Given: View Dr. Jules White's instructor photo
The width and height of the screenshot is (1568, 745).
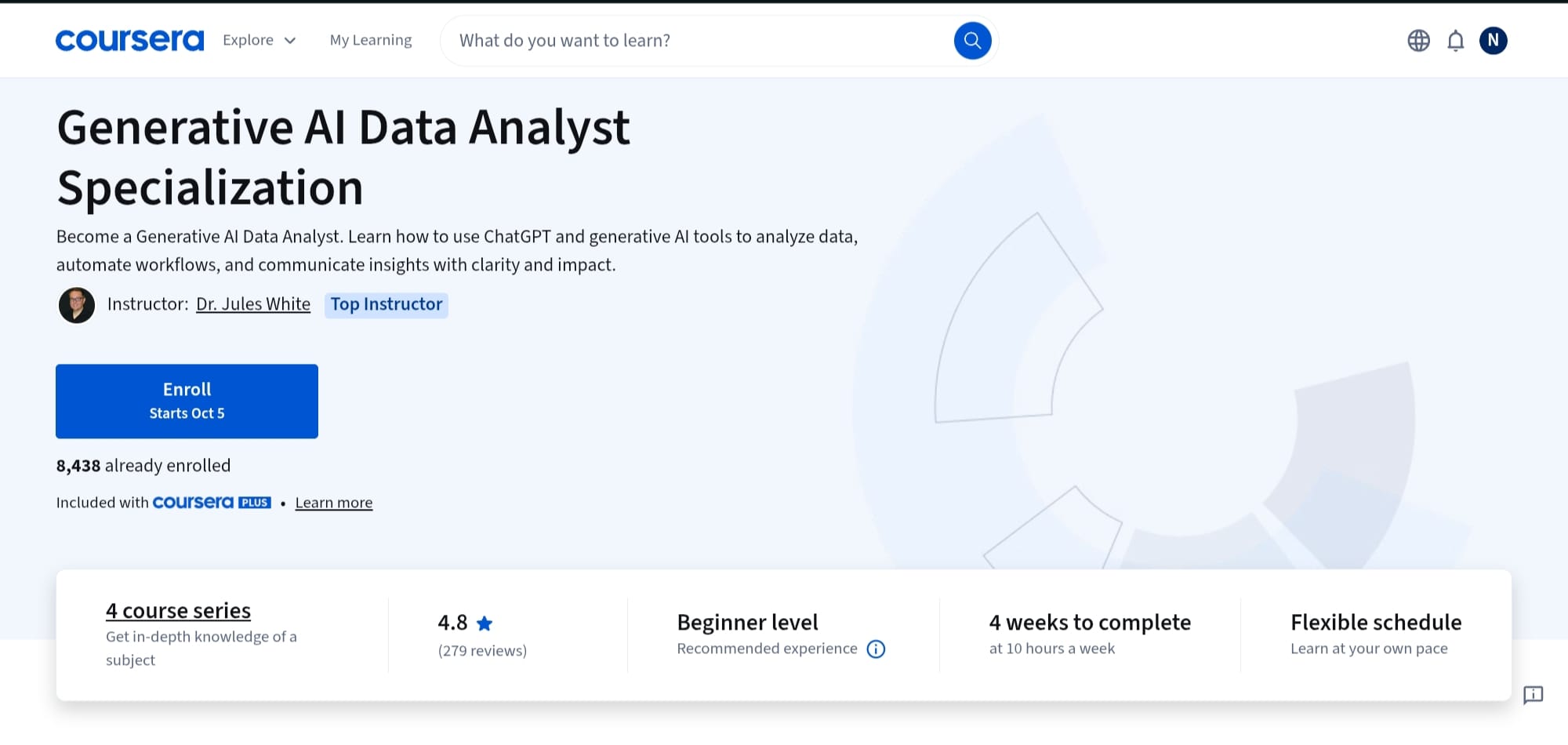Looking at the screenshot, I should point(75,304).
